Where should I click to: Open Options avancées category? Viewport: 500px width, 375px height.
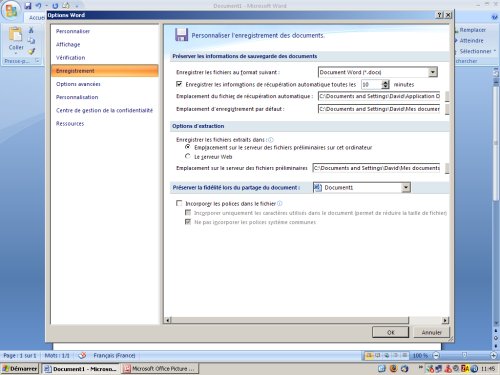pyautogui.click(x=105, y=84)
